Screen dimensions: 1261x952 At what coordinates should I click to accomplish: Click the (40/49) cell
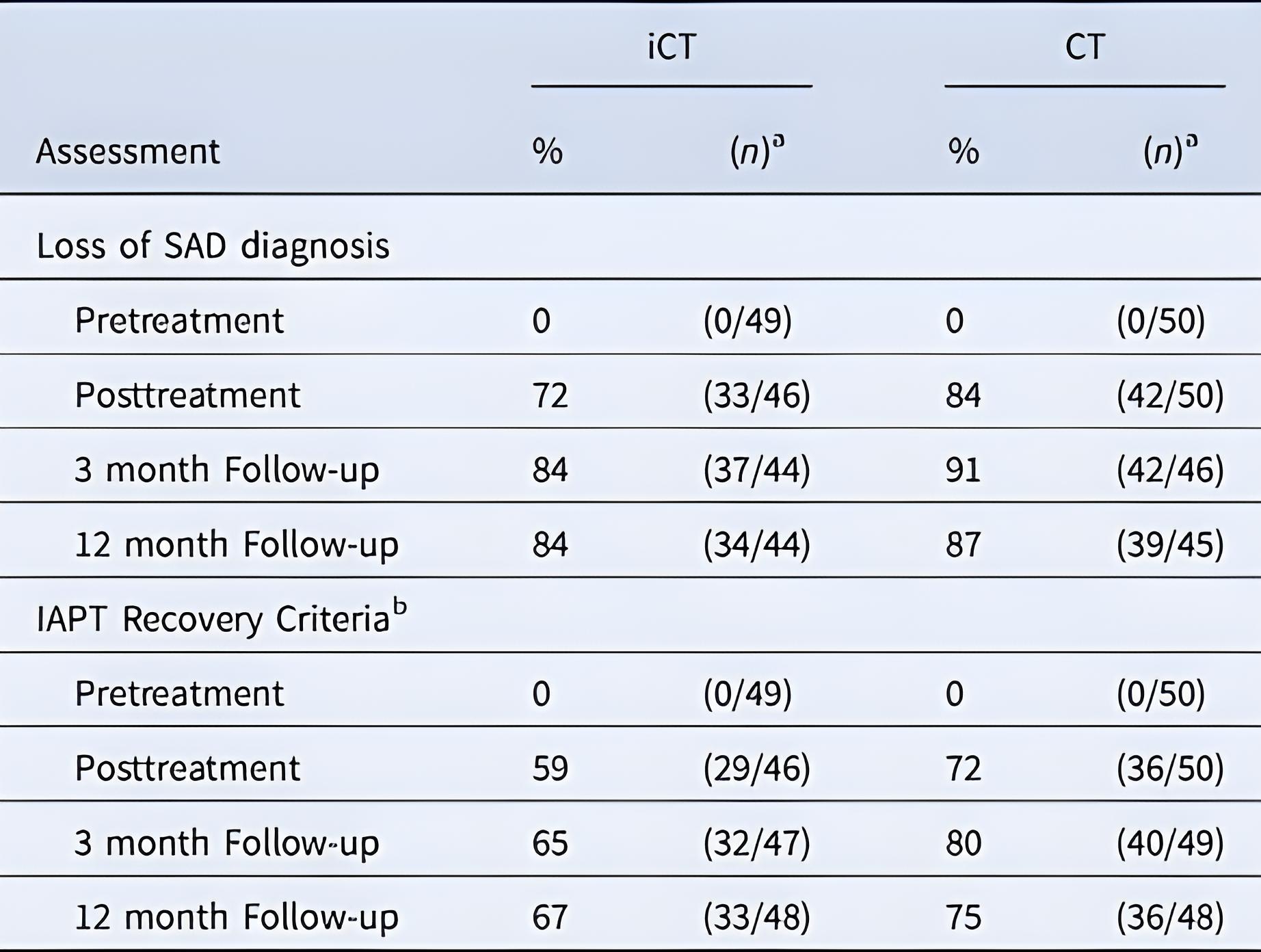pos(1169,843)
